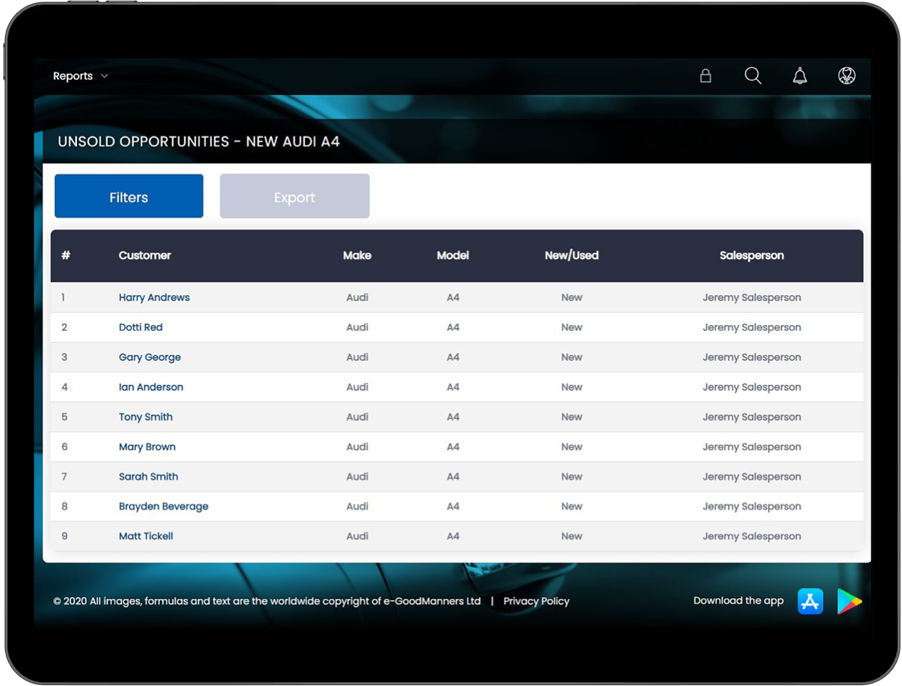Select Matt Tickell in the list
The width and height of the screenshot is (902, 686).
click(x=146, y=536)
